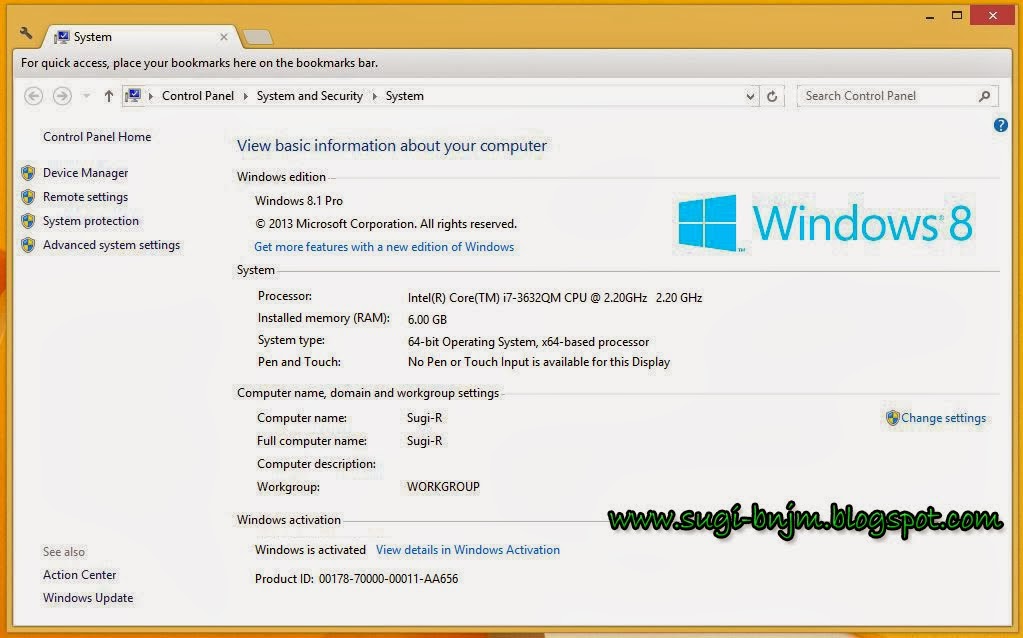This screenshot has width=1023, height=638.
Task: Open Windows Update
Action: 88,598
